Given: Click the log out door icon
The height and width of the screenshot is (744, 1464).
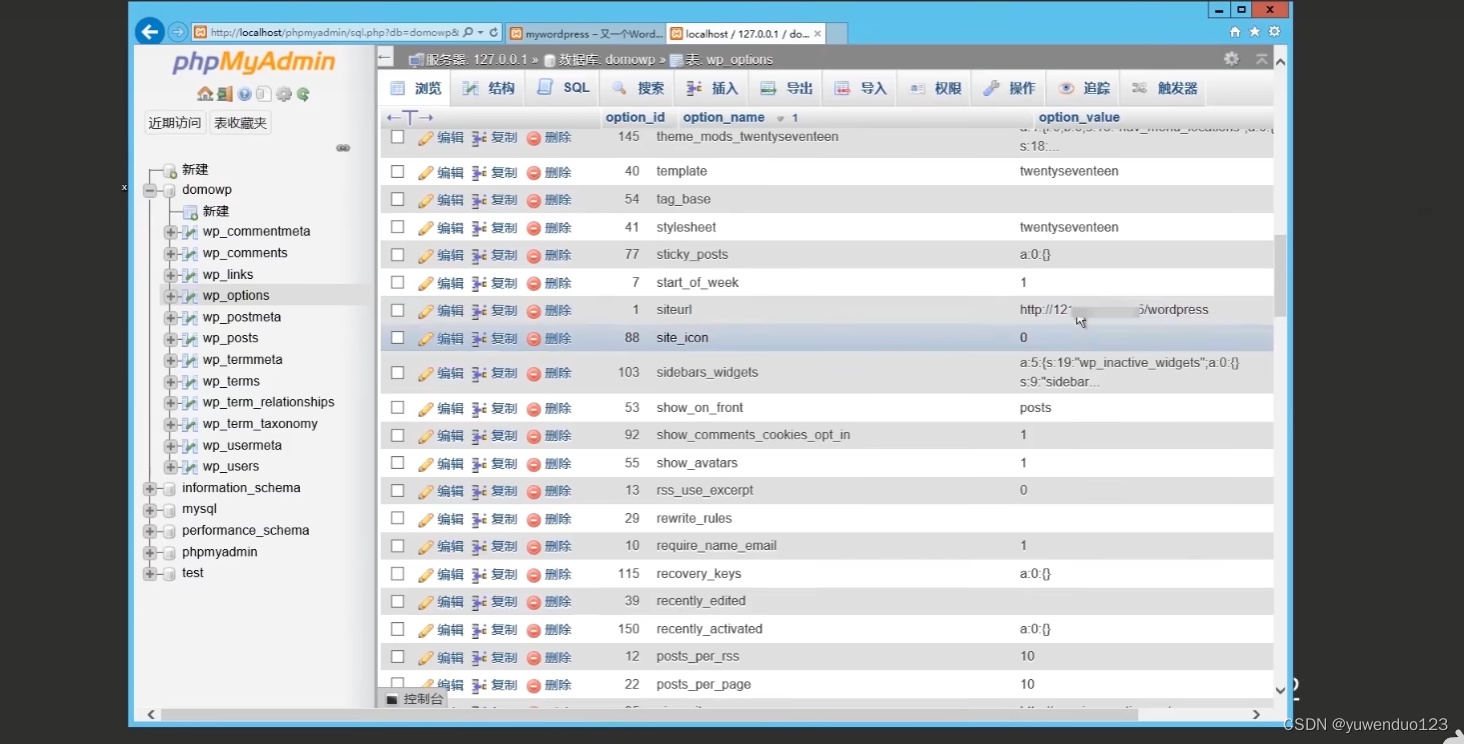Looking at the screenshot, I should coord(224,94).
